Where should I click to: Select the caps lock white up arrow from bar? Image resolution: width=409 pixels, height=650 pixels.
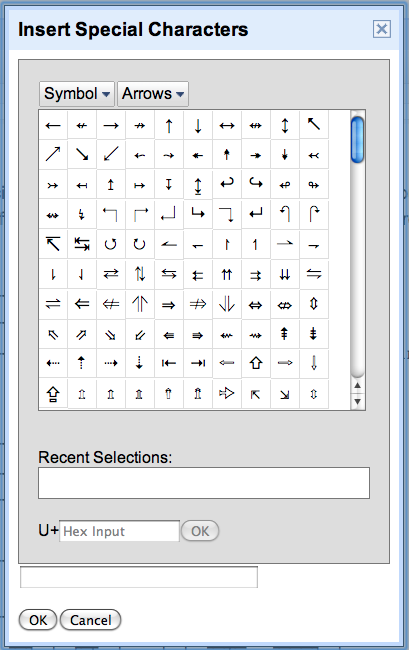click(53, 393)
